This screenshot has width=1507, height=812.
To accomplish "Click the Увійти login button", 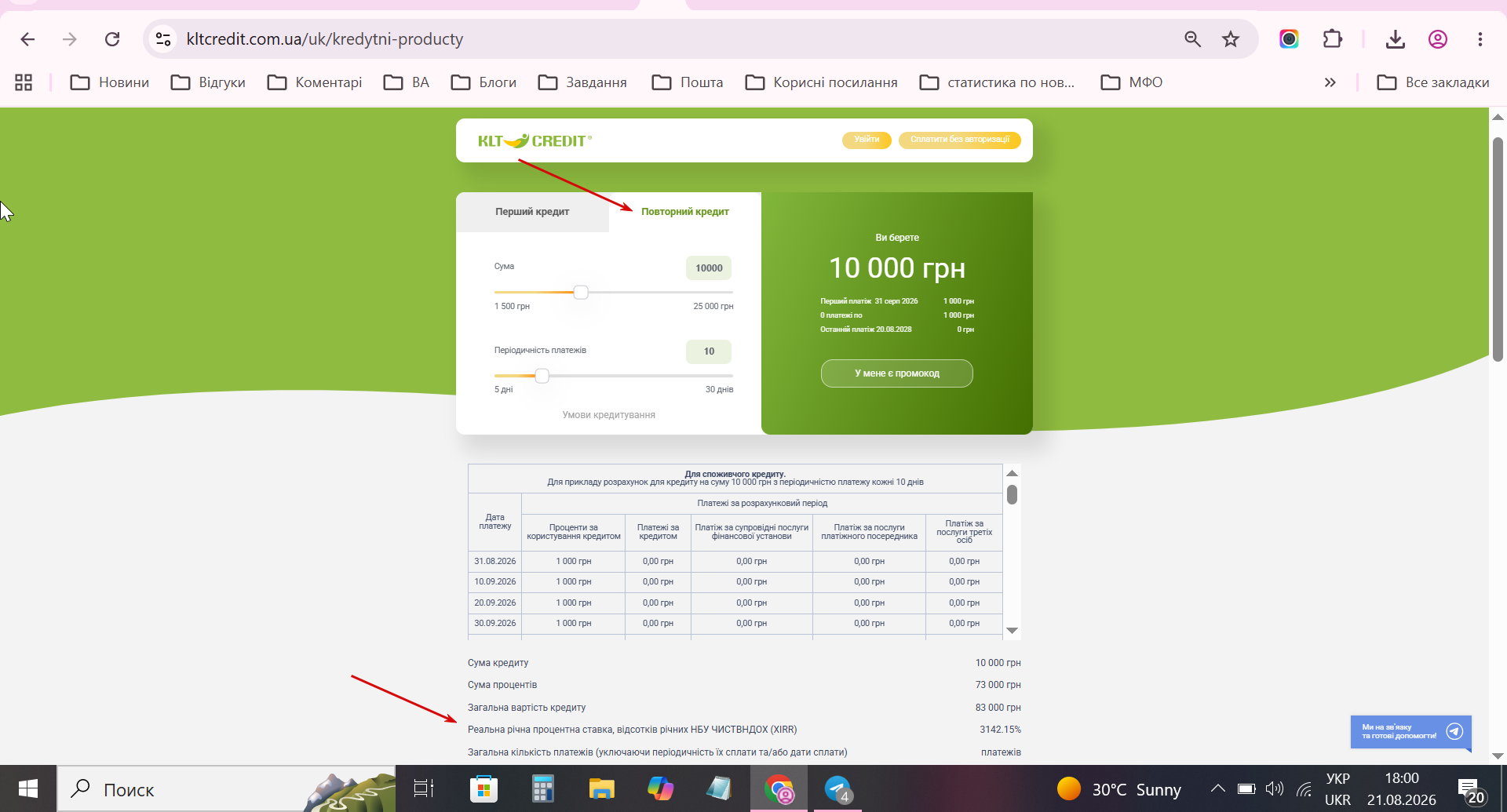I will [867, 140].
